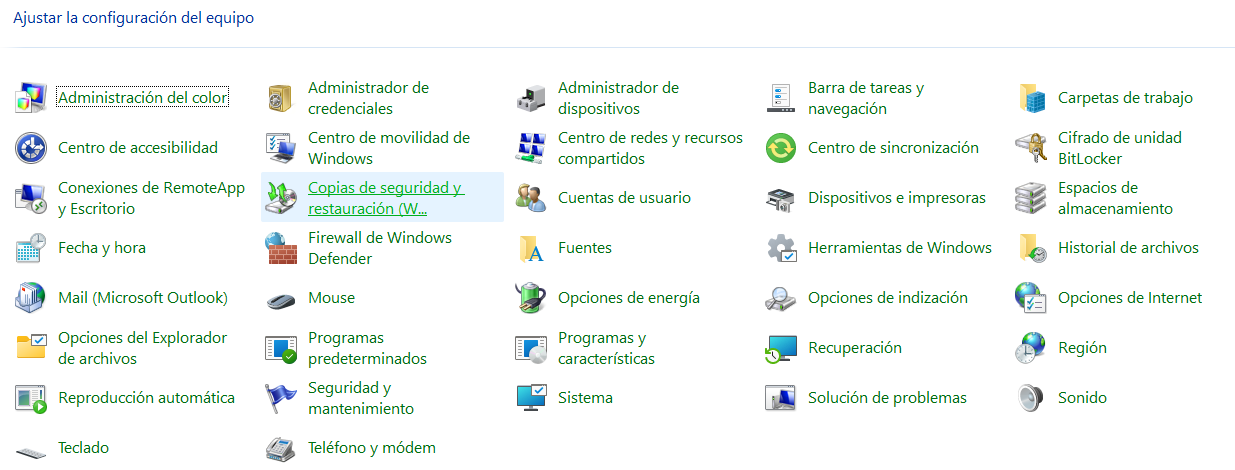
Task: Click the Cuentas de usuario icon
Action: tap(531, 198)
